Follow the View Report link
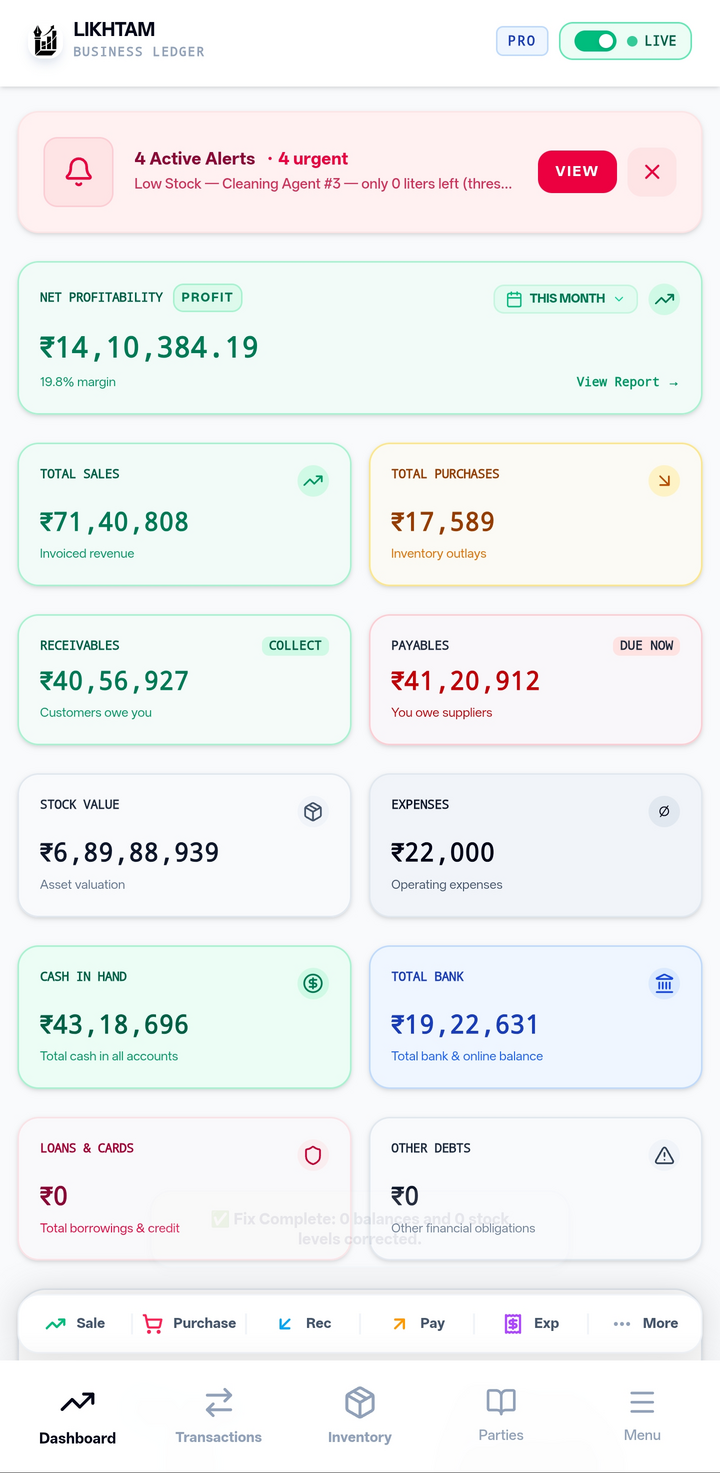 click(x=628, y=382)
